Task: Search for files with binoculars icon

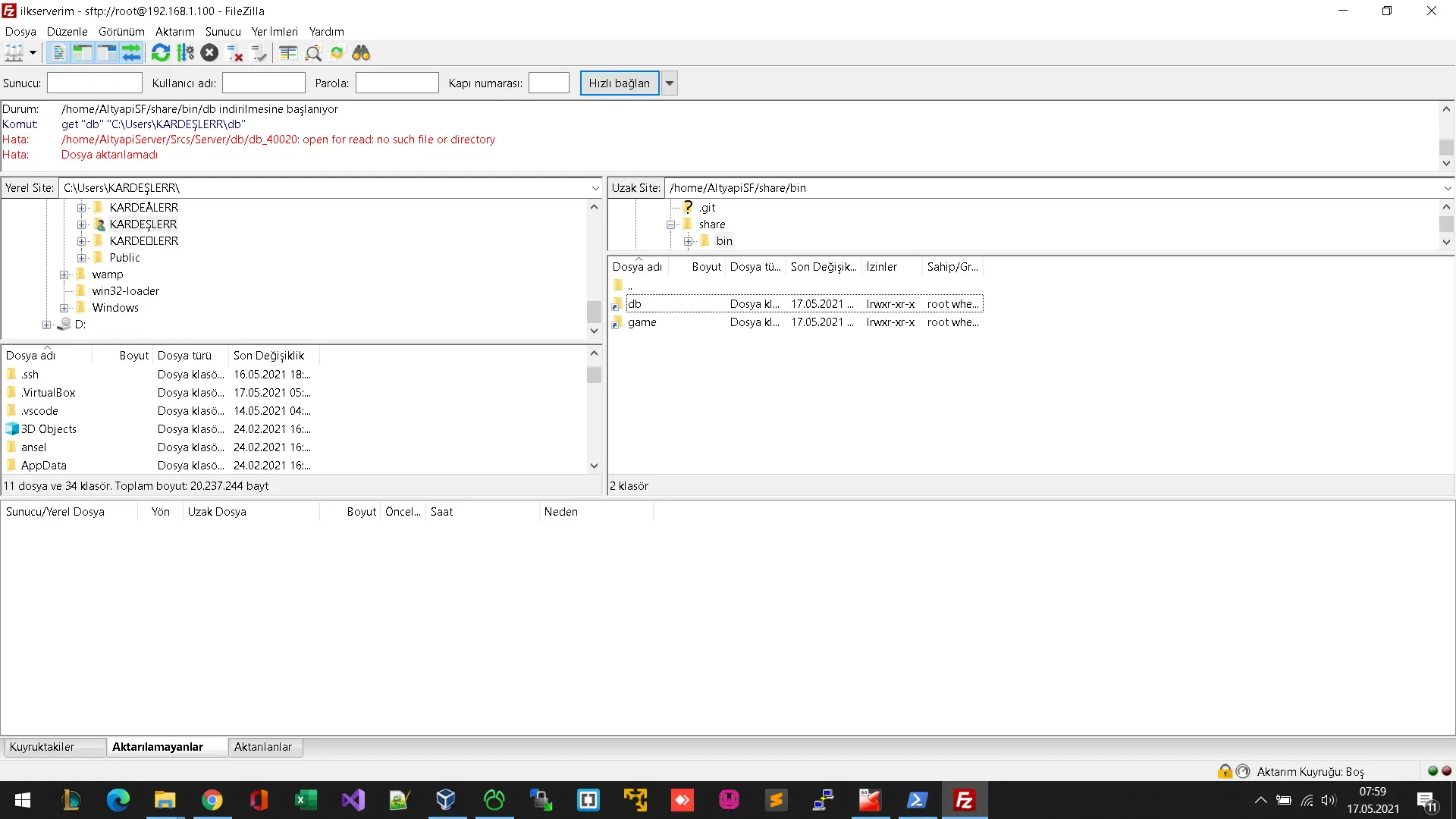Action: point(361,53)
